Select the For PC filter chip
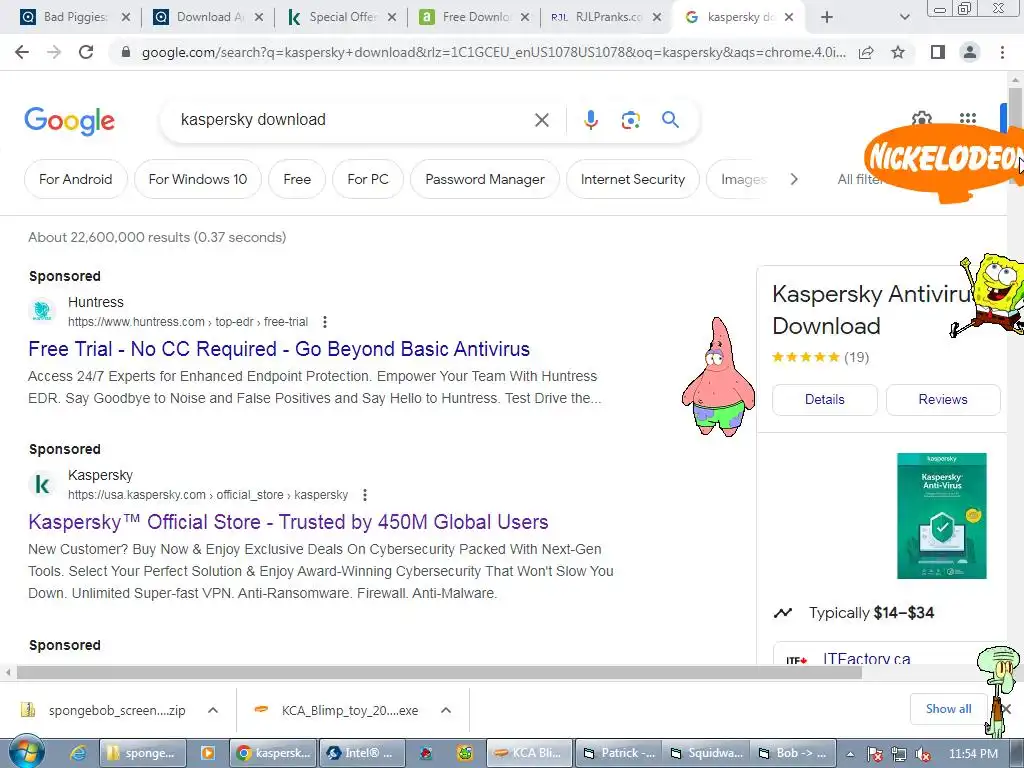Viewport: 1024px width, 768px height. coord(368,179)
